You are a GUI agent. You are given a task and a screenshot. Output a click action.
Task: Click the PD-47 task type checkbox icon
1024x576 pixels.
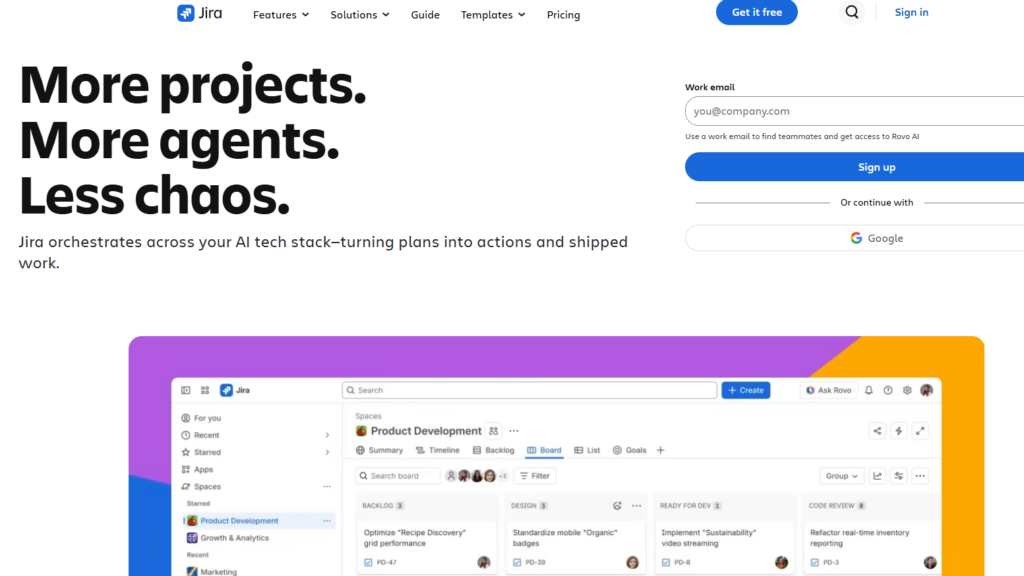(x=368, y=562)
